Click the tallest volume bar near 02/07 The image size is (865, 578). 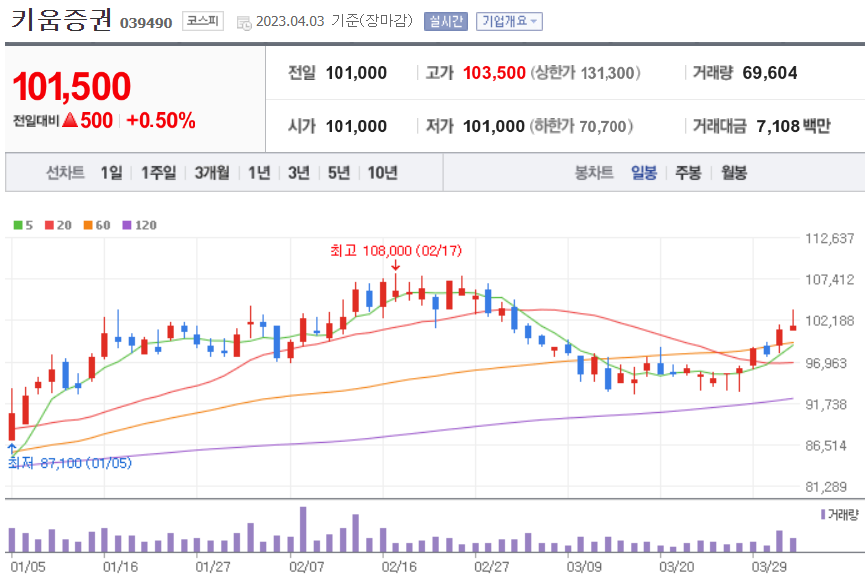303,529
